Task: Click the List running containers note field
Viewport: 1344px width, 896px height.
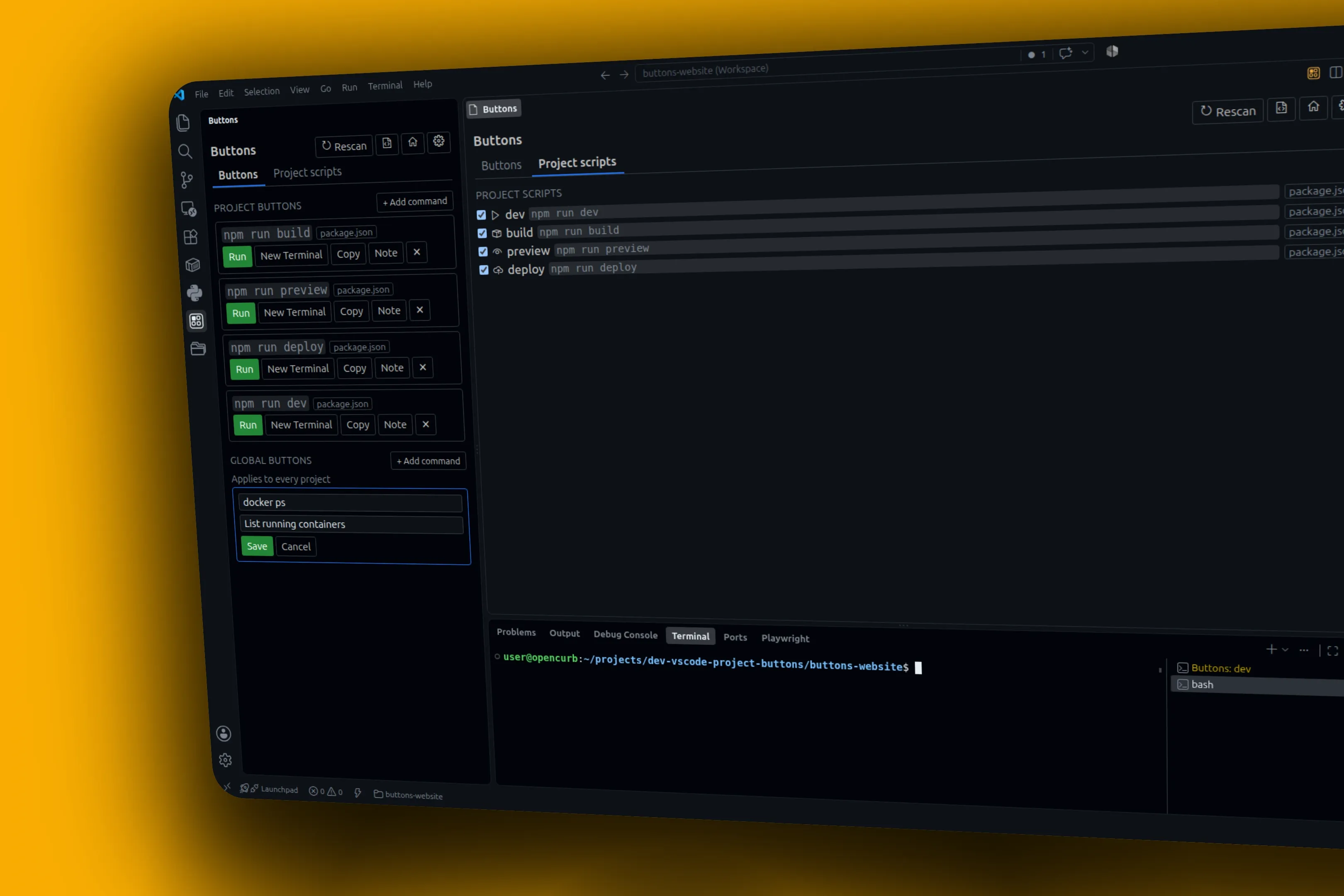Action: tap(351, 524)
